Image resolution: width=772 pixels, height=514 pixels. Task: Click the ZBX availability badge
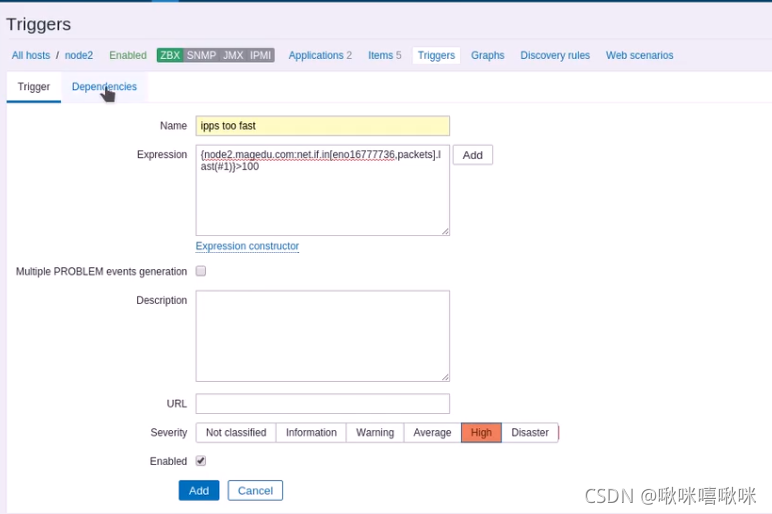170,55
